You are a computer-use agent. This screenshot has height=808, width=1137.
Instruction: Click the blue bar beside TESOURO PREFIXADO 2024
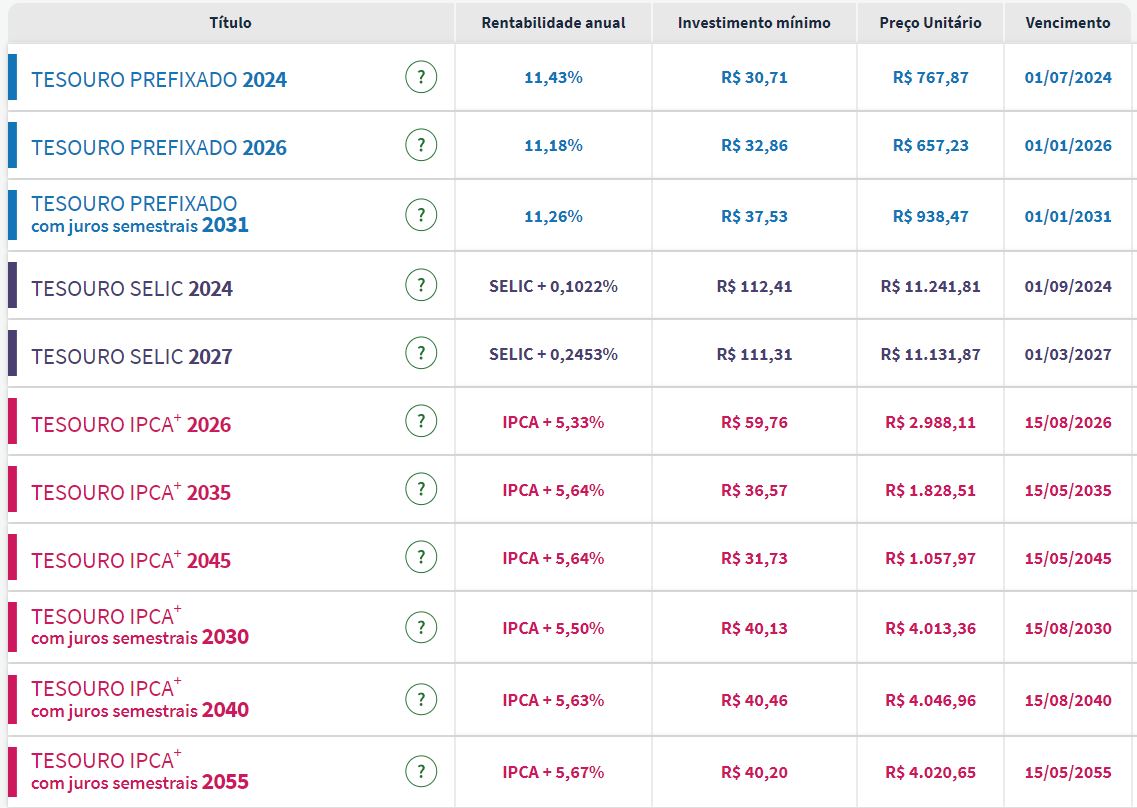12,75
